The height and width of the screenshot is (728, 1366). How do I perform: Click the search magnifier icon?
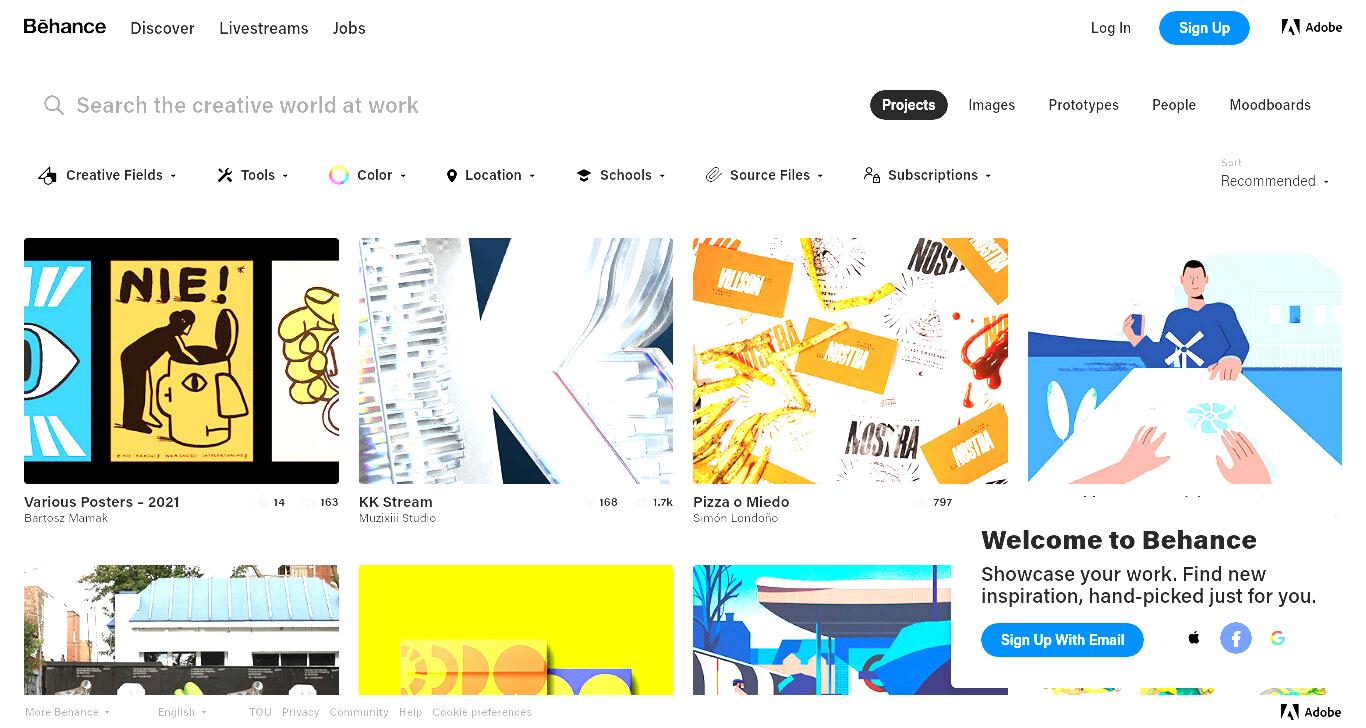[54, 105]
